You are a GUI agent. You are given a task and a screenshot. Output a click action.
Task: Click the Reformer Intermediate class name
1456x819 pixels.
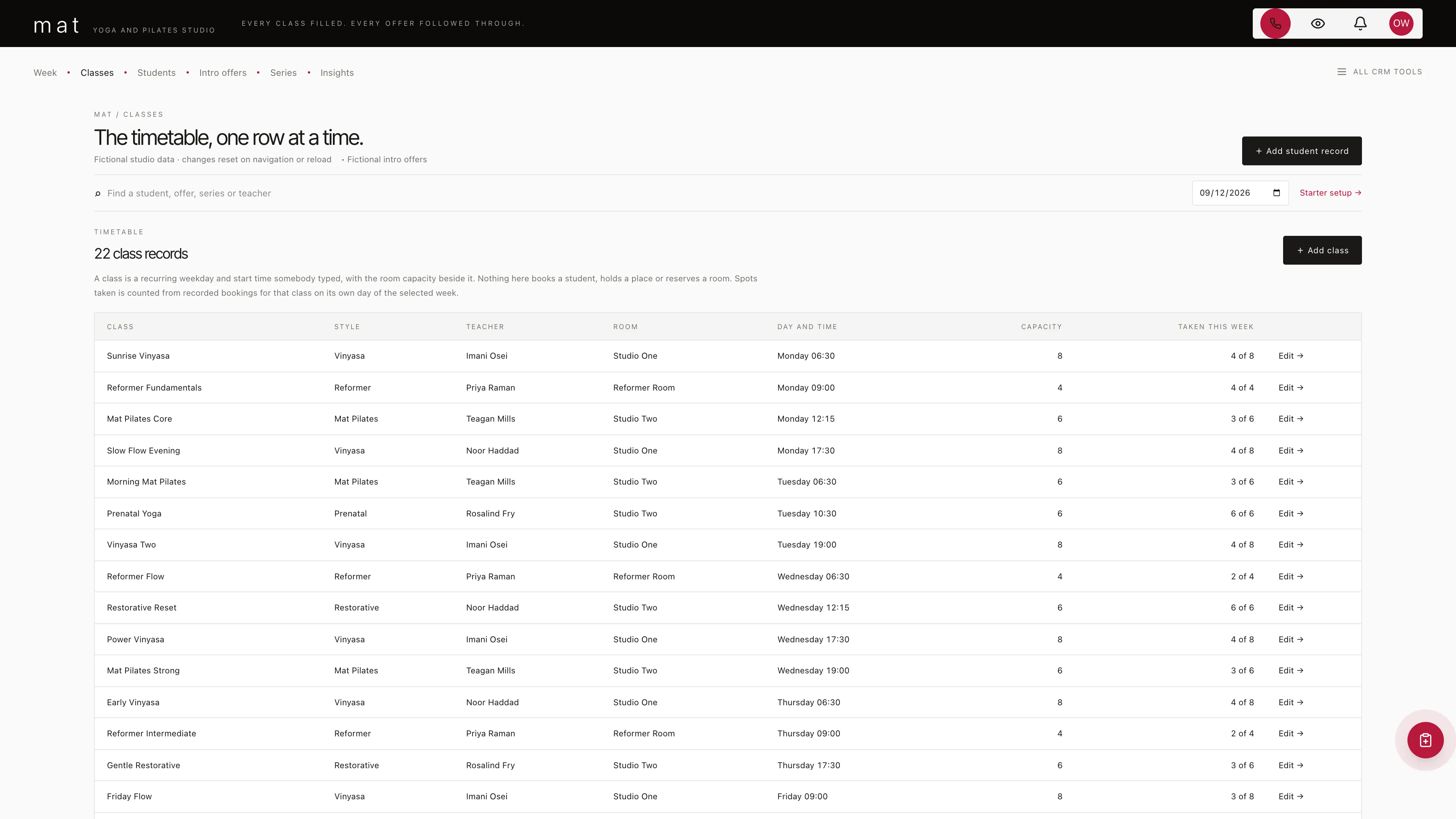[152, 733]
